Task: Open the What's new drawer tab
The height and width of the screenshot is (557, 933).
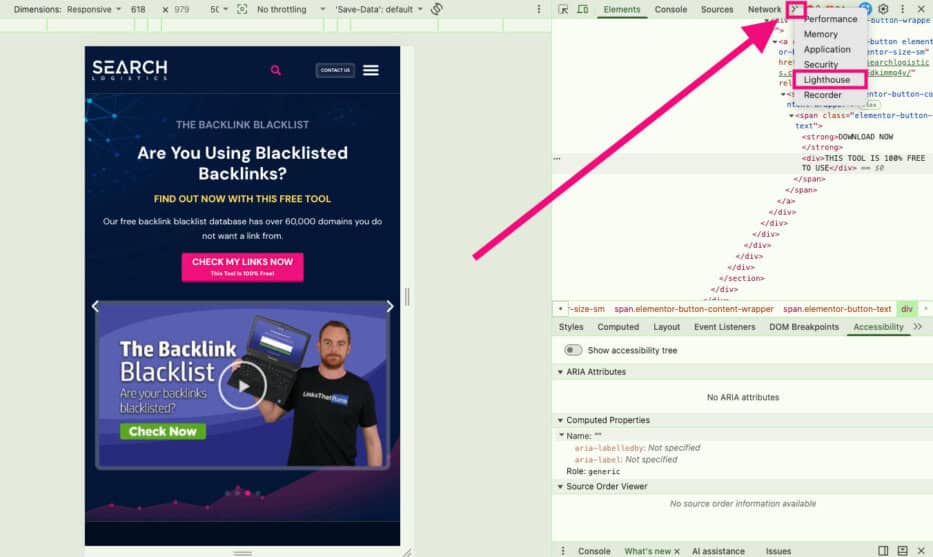Action: pos(647,551)
